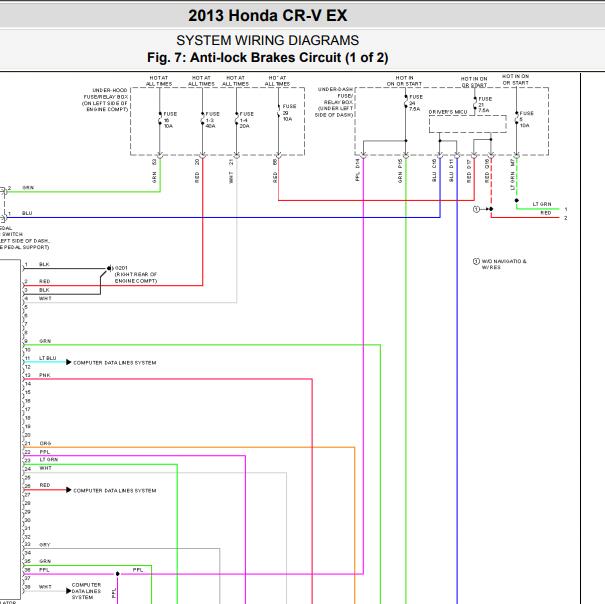Click the 'FUSE 1-3 40A' label
This screenshot has width=605, height=604.
coord(213,120)
